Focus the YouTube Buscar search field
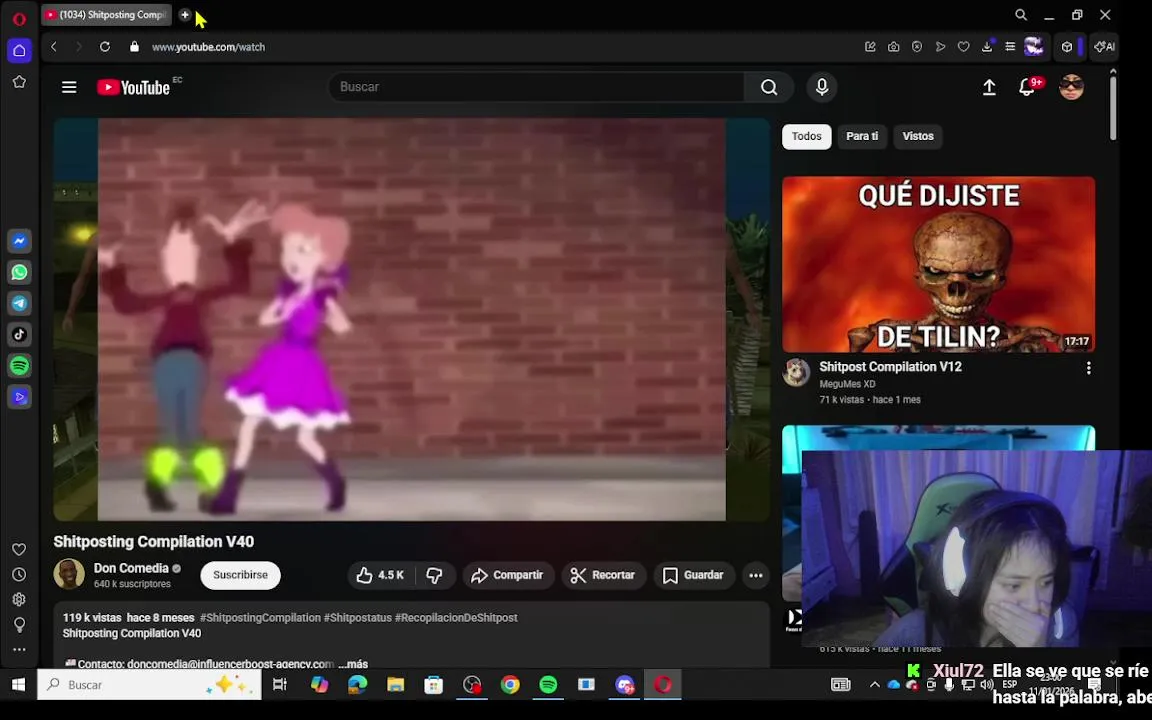Screen dimensions: 1152x720 [x=536, y=87]
